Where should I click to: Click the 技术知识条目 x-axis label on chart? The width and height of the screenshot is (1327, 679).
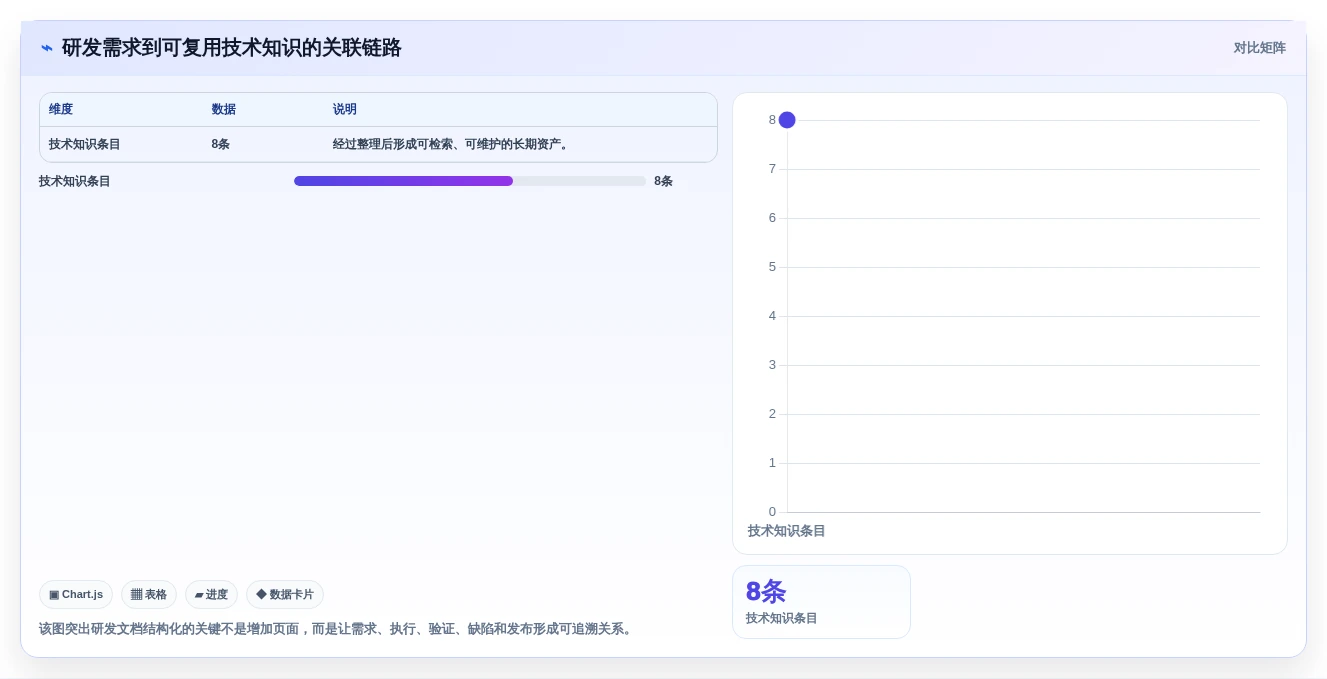tap(787, 531)
